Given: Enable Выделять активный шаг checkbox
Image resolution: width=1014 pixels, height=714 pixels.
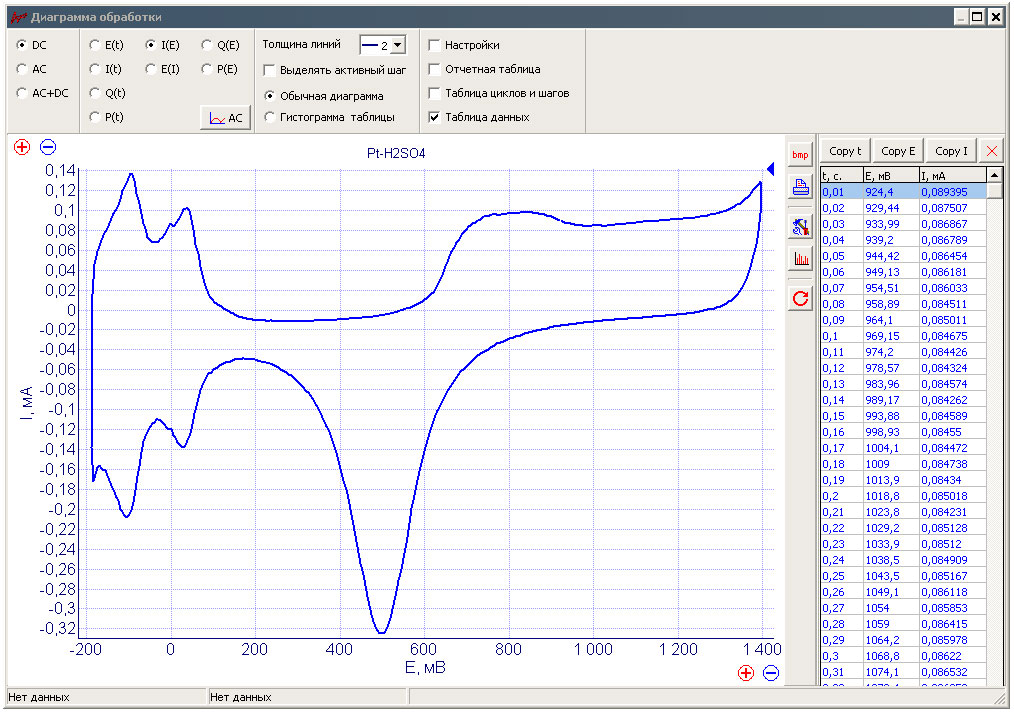Looking at the screenshot, I should click(x=270, y=70).
